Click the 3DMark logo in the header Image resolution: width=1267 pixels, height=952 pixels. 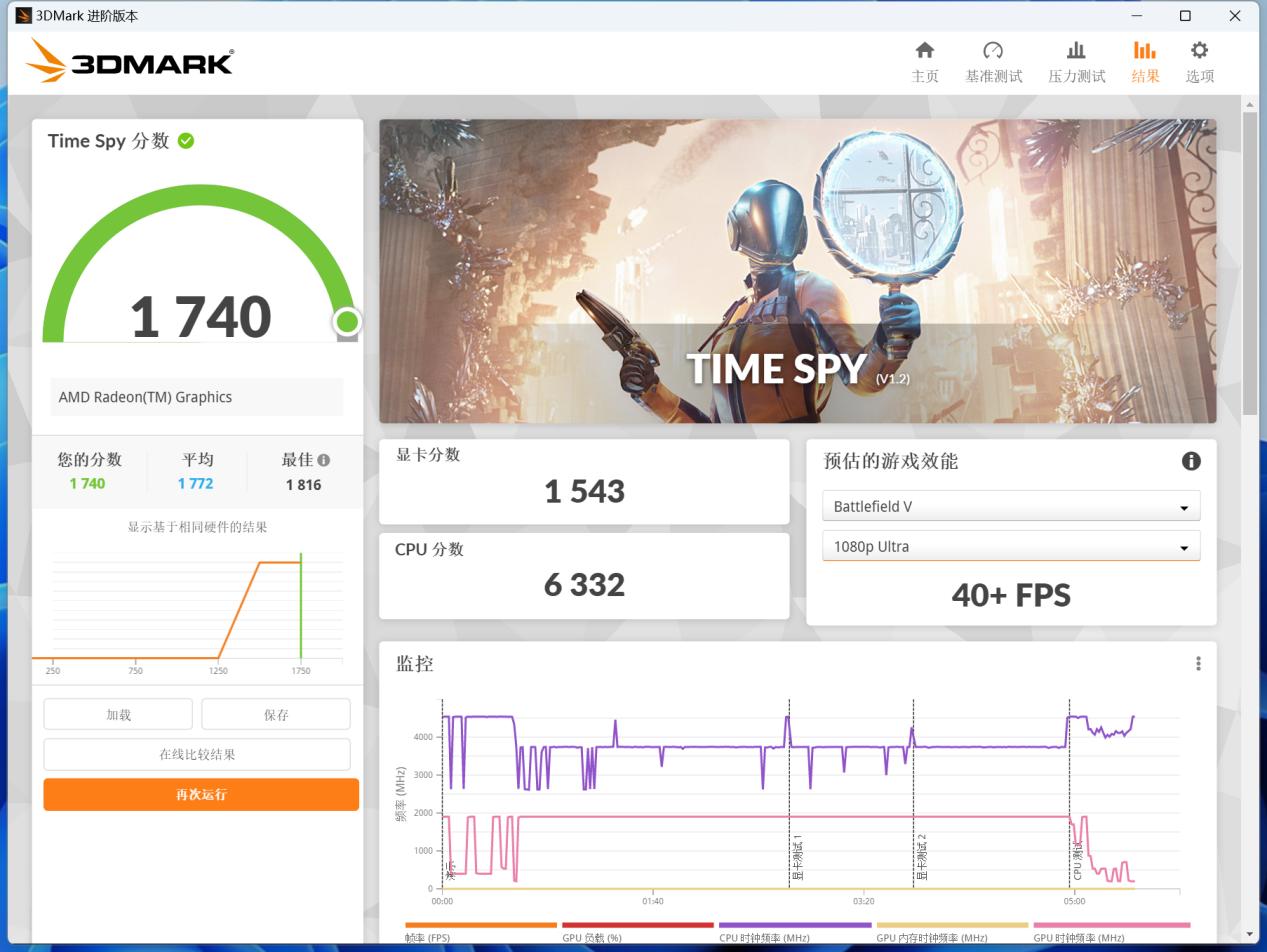[x=130, y=61]
